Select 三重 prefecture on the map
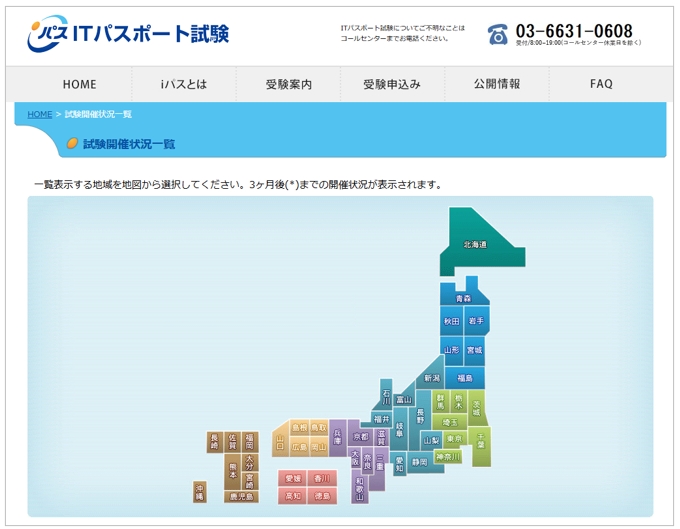The image size is (680, 529). (x=380, y=467)
